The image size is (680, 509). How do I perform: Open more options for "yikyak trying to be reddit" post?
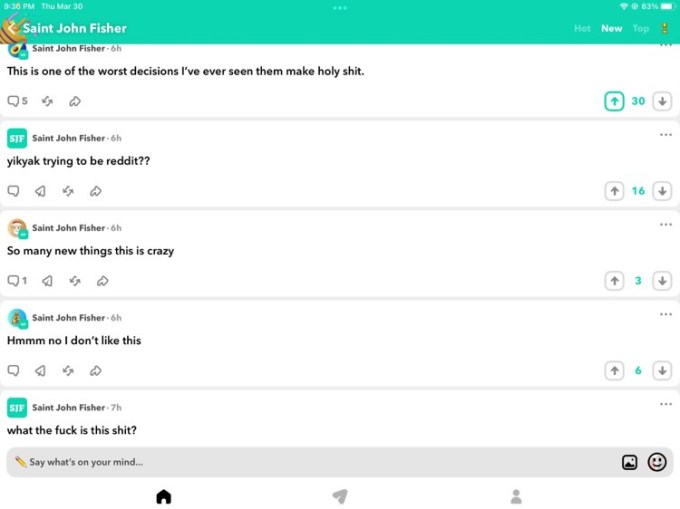coord(666,135)
